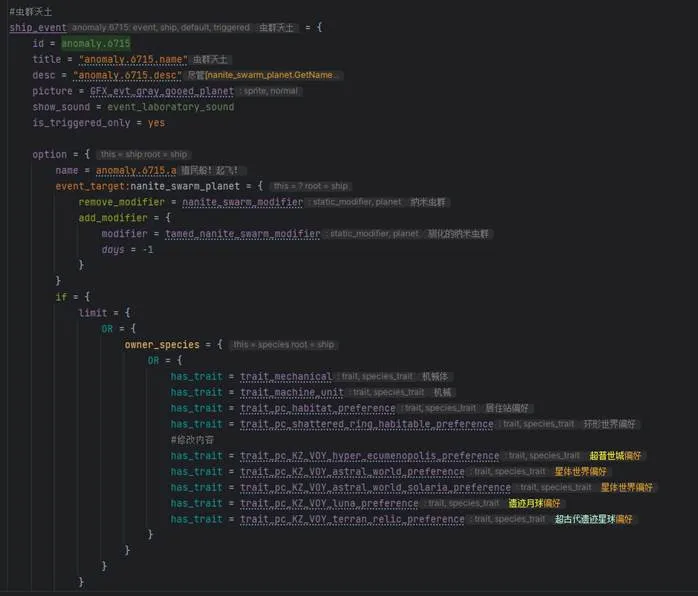Click the anomaly.6715.desc localisation key

(126, 75)
